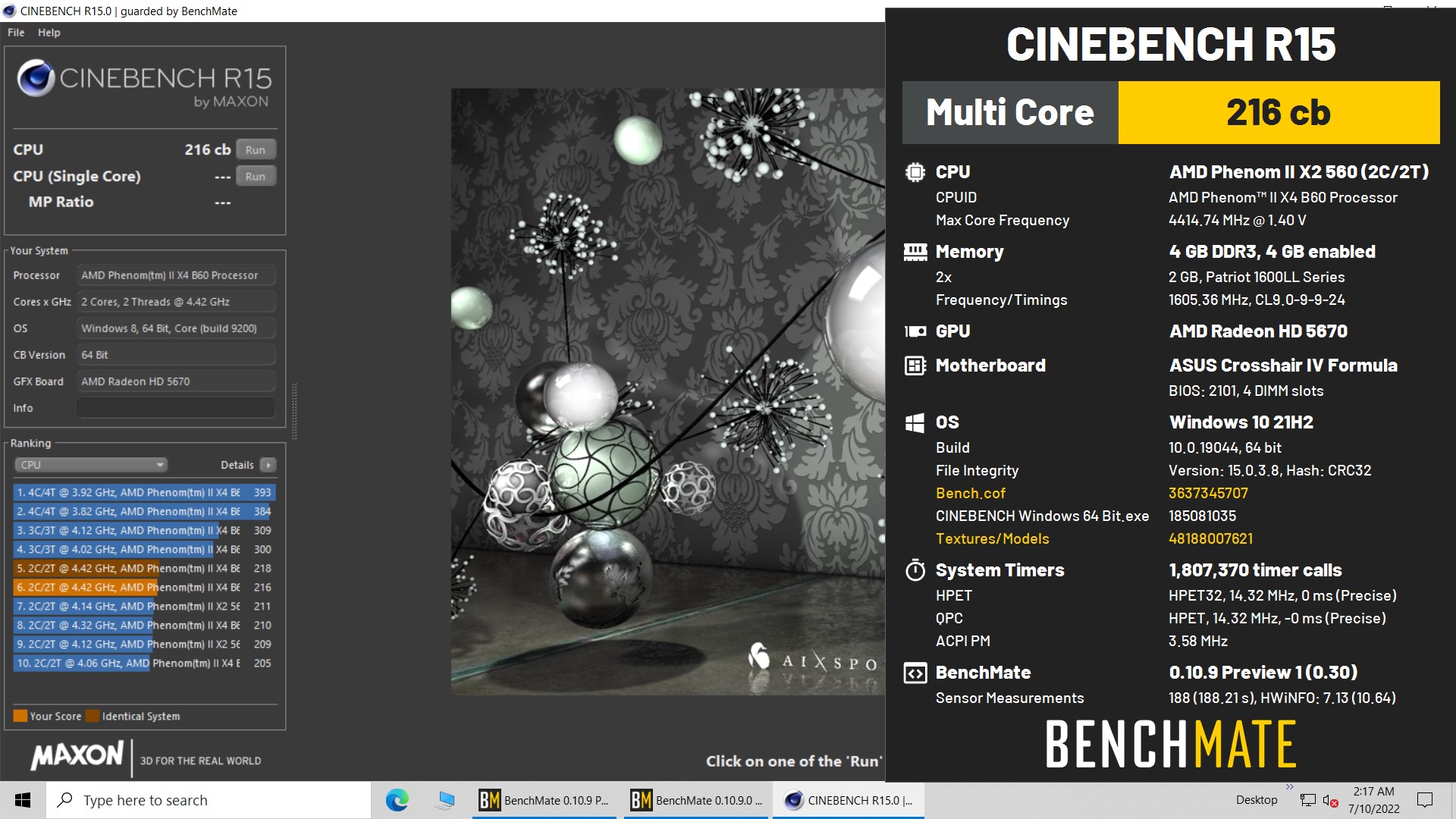Select ranking row 9 with score 209
This screenshot has height=819, width=1456.
(x=144, y=644)
